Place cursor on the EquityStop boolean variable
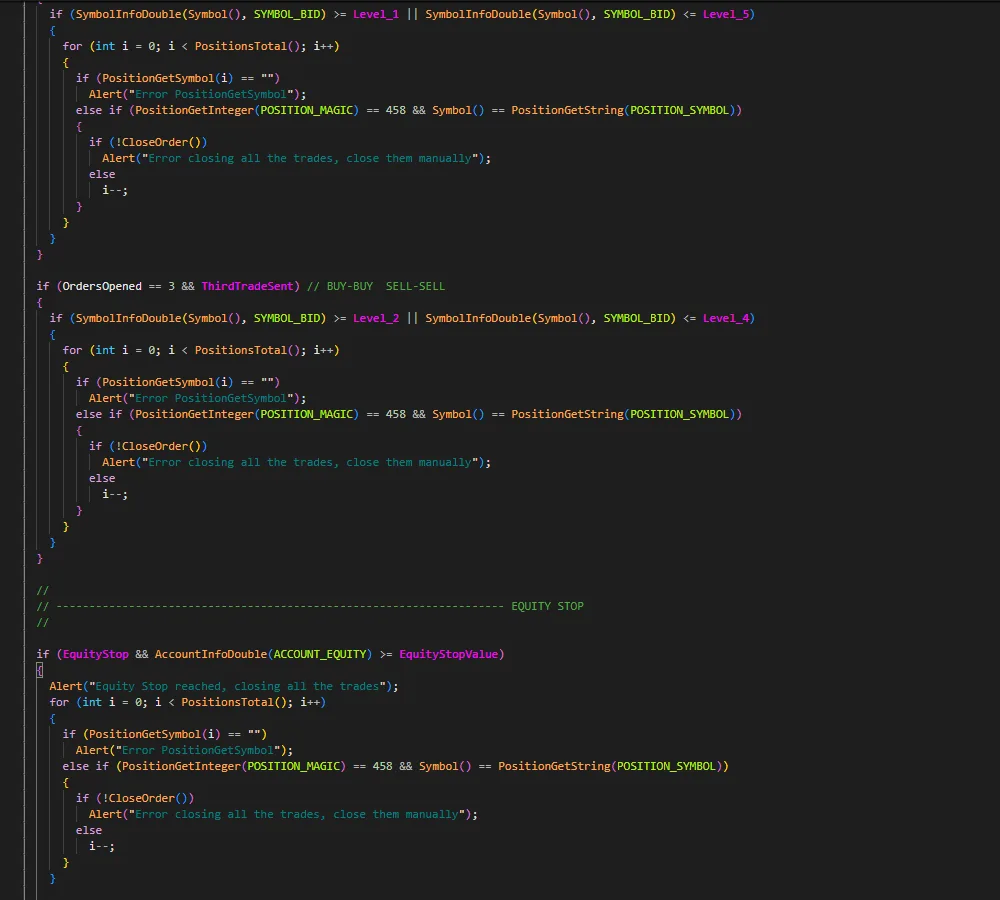 [x=96, y=654]
